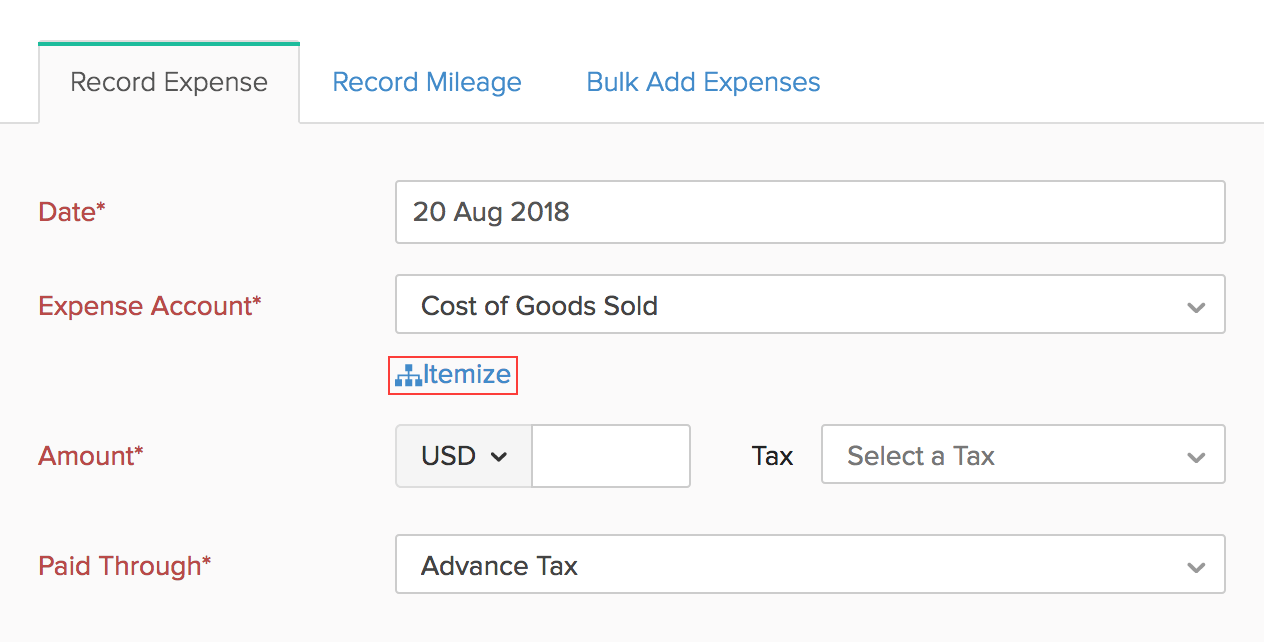Change the currency from USD
Image resolution: width=1264 pixels, height=642 pixels.
coord(463,456)
